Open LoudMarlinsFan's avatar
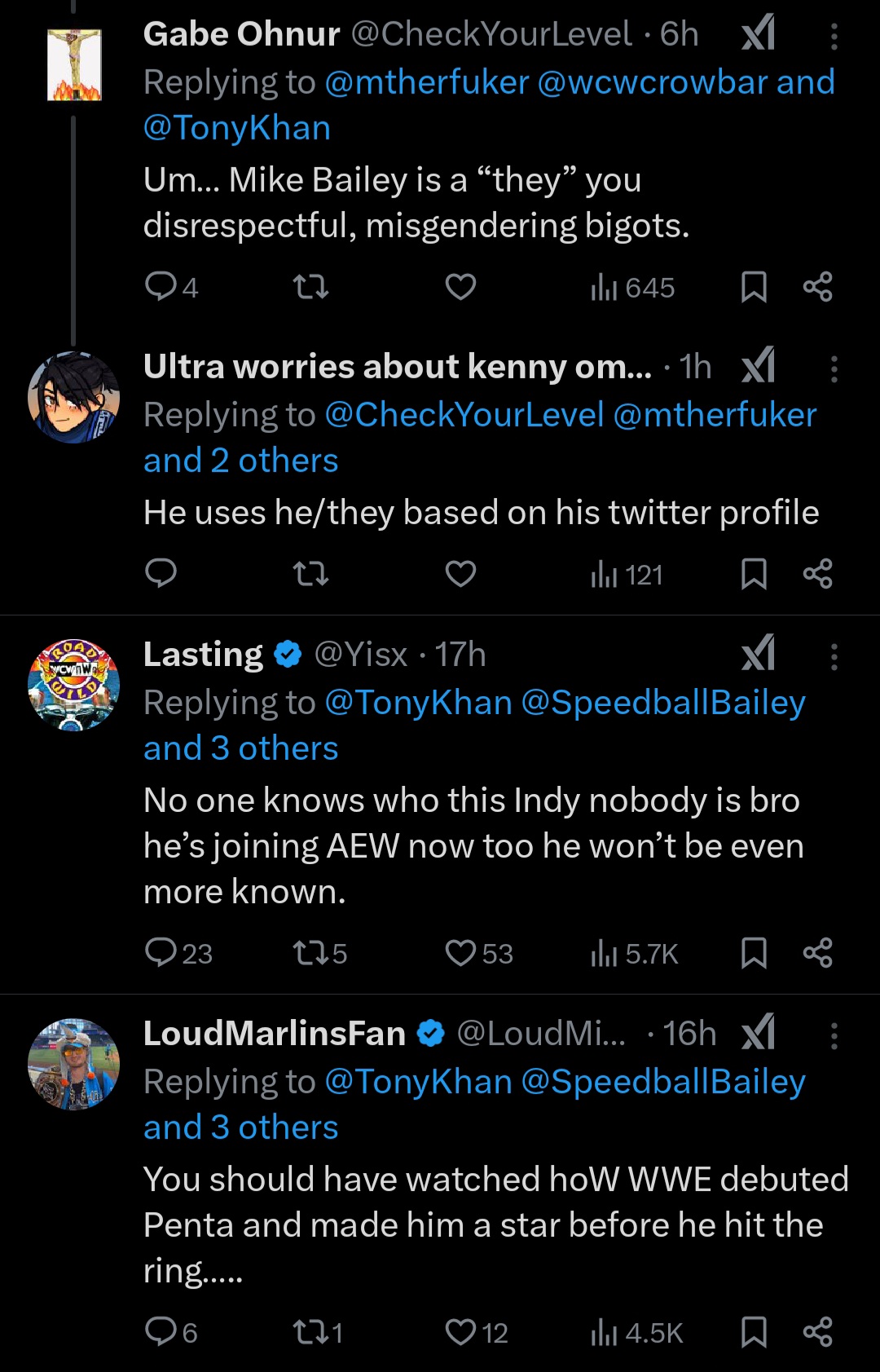 click(74, 1064)
